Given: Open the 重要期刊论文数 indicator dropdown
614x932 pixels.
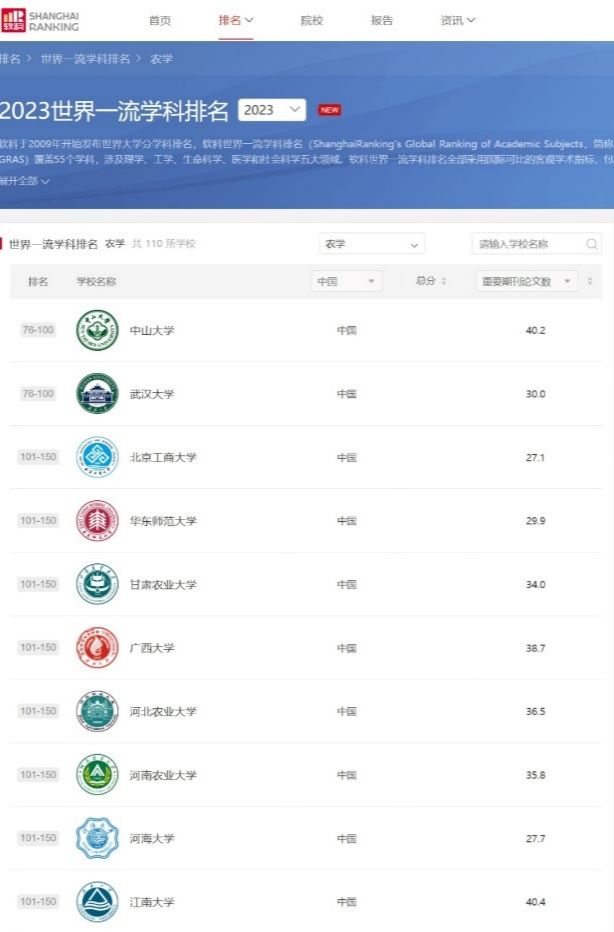Looking at the screenshot, I should (x=527, y=282).
